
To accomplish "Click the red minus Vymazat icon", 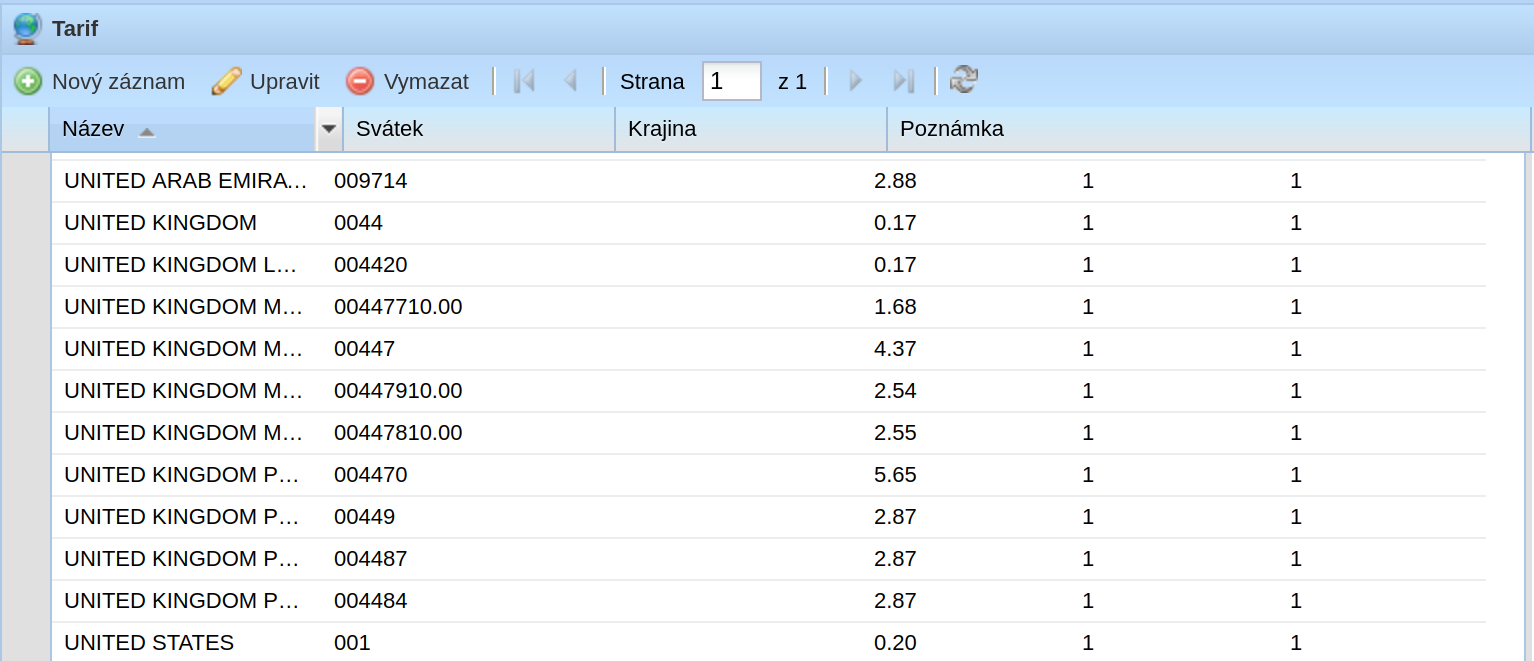I will [x=360, y=81].
